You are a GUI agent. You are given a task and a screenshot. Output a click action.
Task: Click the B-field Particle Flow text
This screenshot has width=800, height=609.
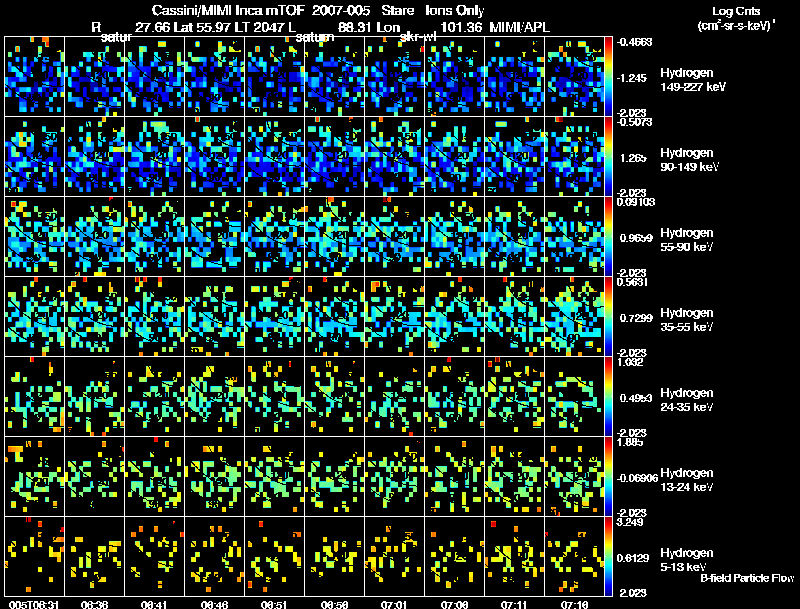(747, 578)
